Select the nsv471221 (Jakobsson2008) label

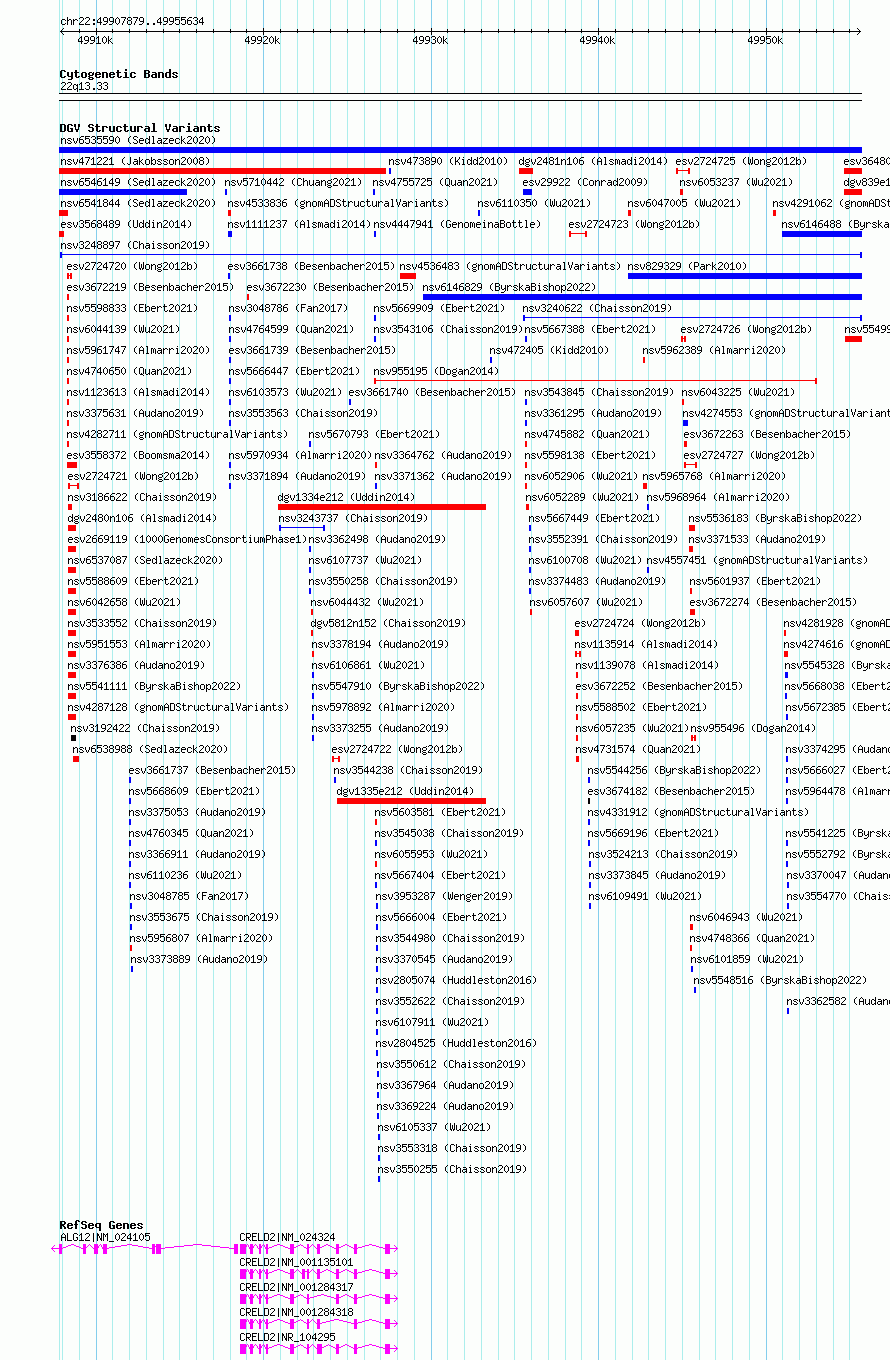(x=135, y=161)
